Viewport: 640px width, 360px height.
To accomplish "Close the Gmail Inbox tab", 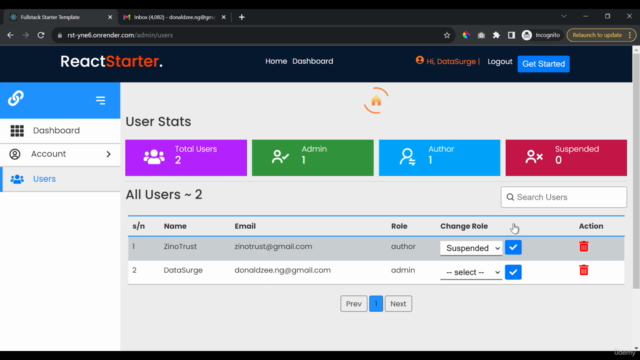I will [x=224, y=17].
